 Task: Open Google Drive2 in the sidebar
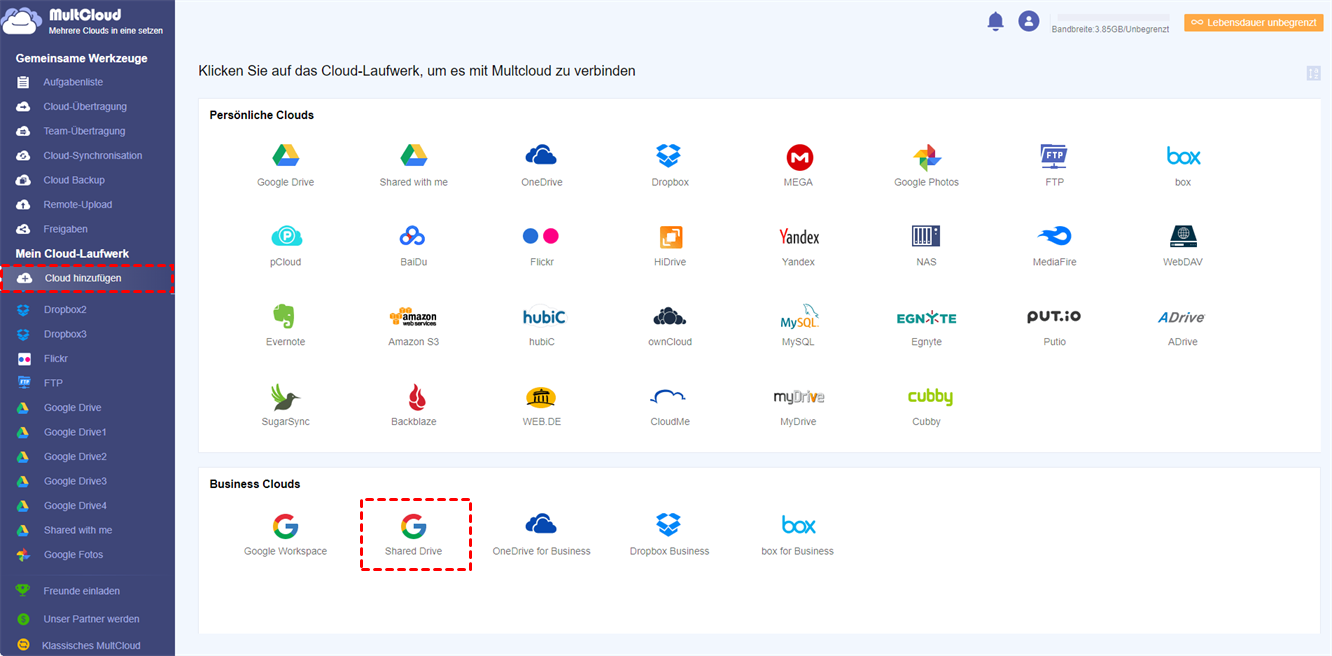[x=75, y=457]
